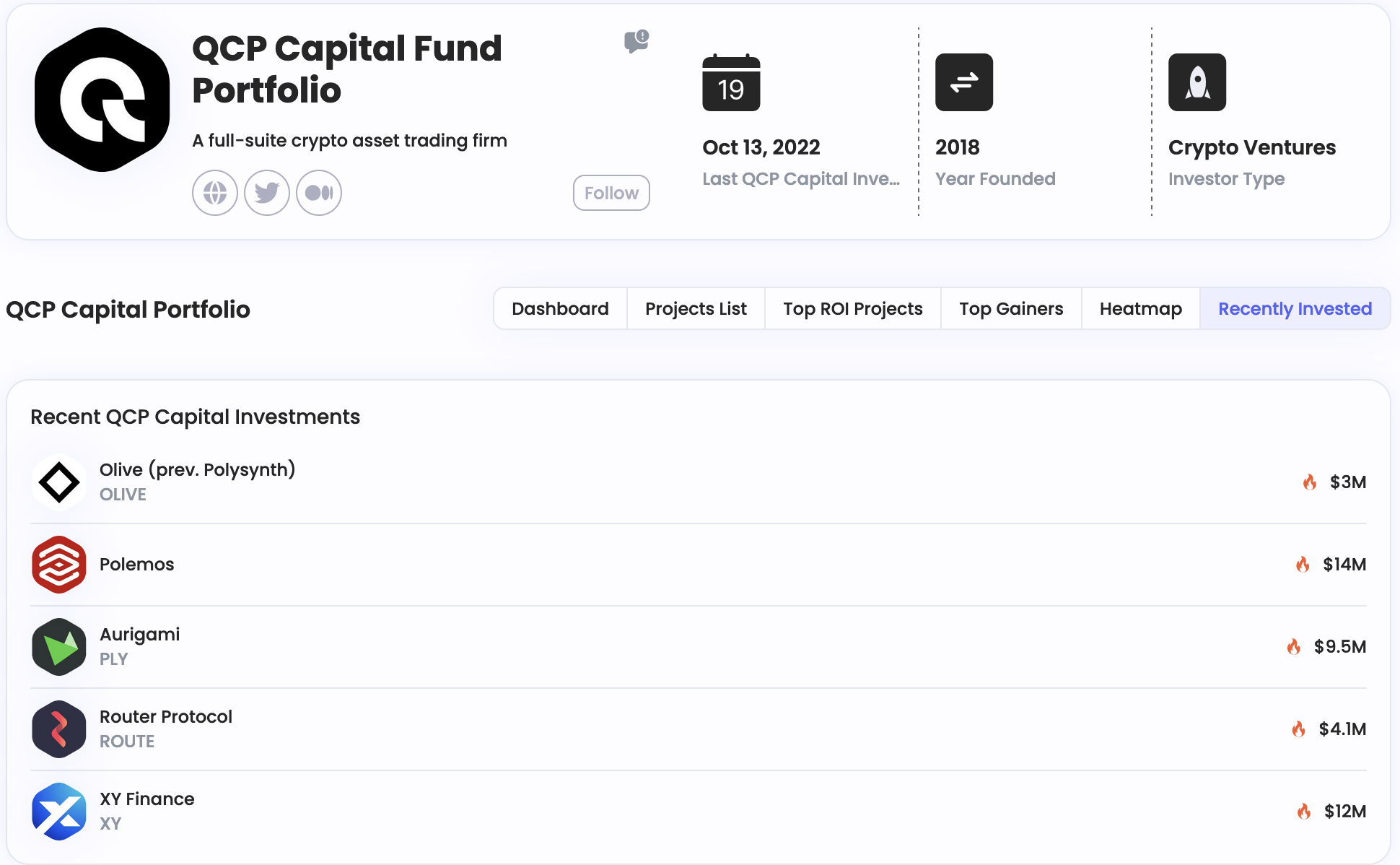Click the flame icon beside $4.1M
The image size is (1400, 865).
pos(1299,729)
